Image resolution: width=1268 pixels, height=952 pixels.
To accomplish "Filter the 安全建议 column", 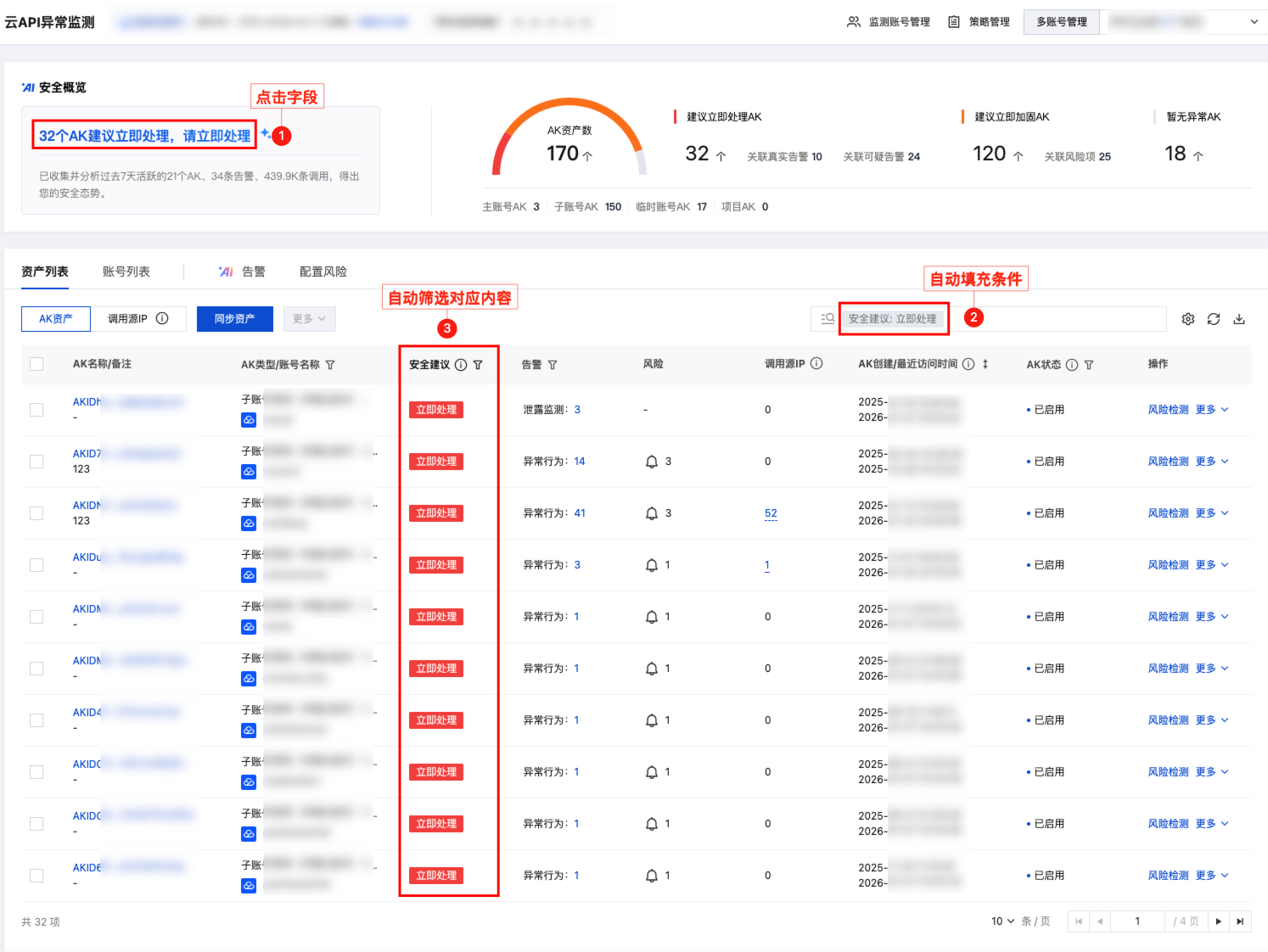I will tap(478, 365).
